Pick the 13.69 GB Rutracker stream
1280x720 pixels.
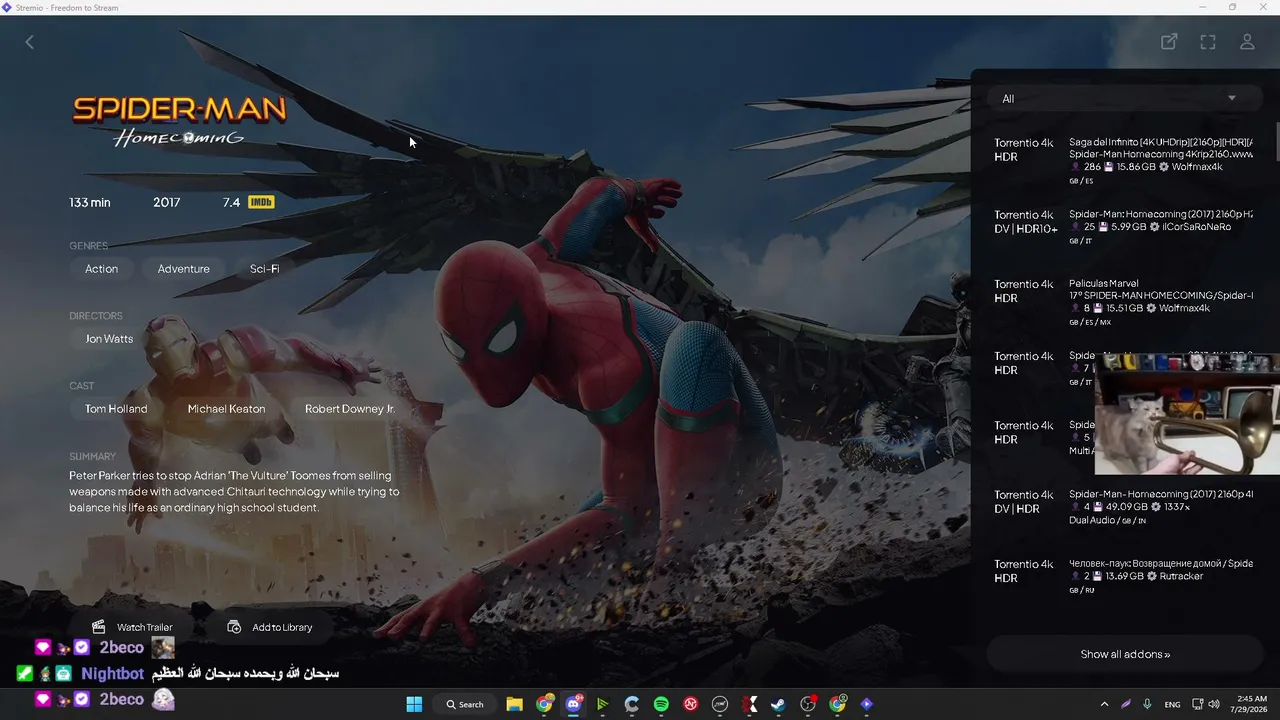coord(1125,578)
